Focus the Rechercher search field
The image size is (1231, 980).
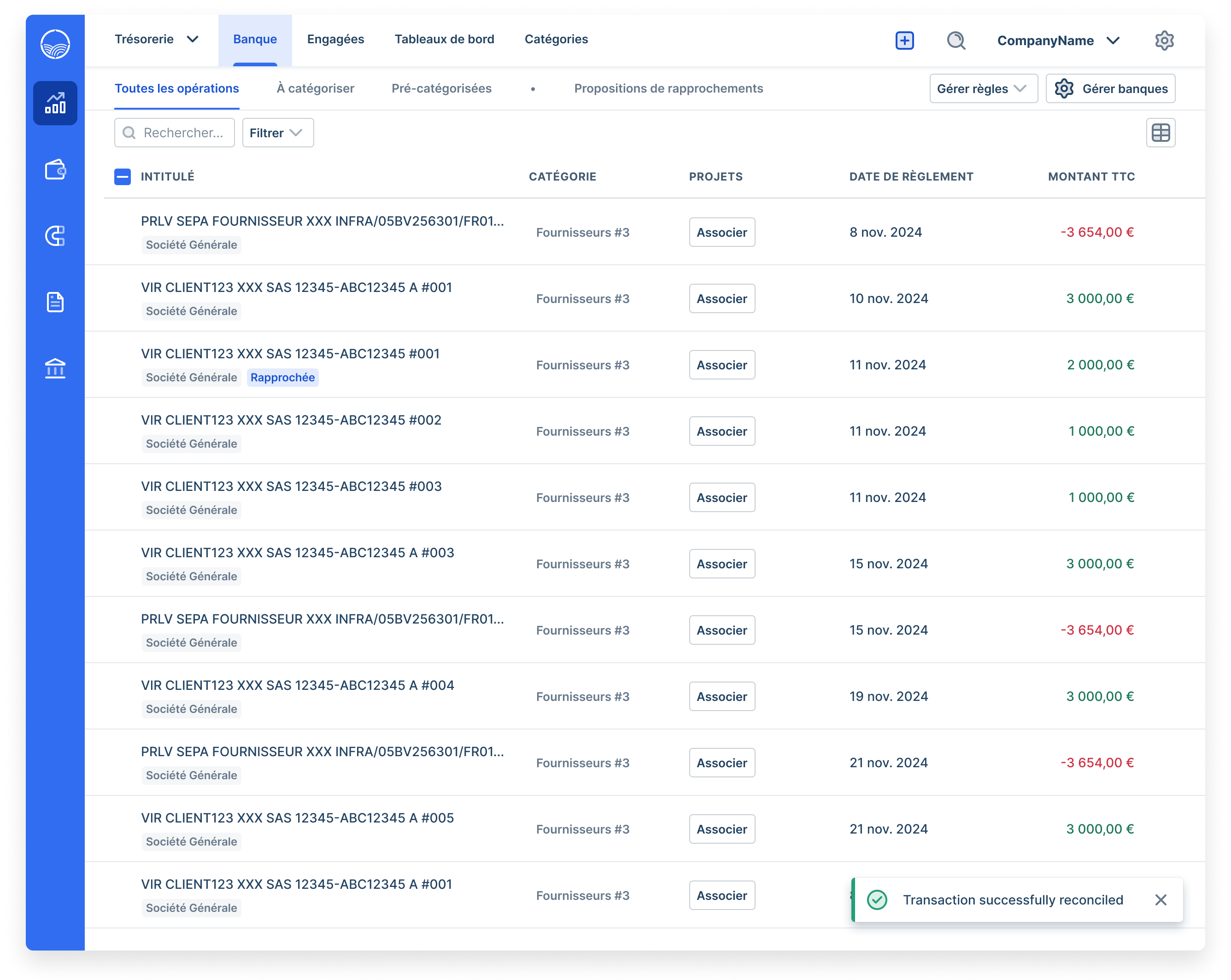click(183, 133)
